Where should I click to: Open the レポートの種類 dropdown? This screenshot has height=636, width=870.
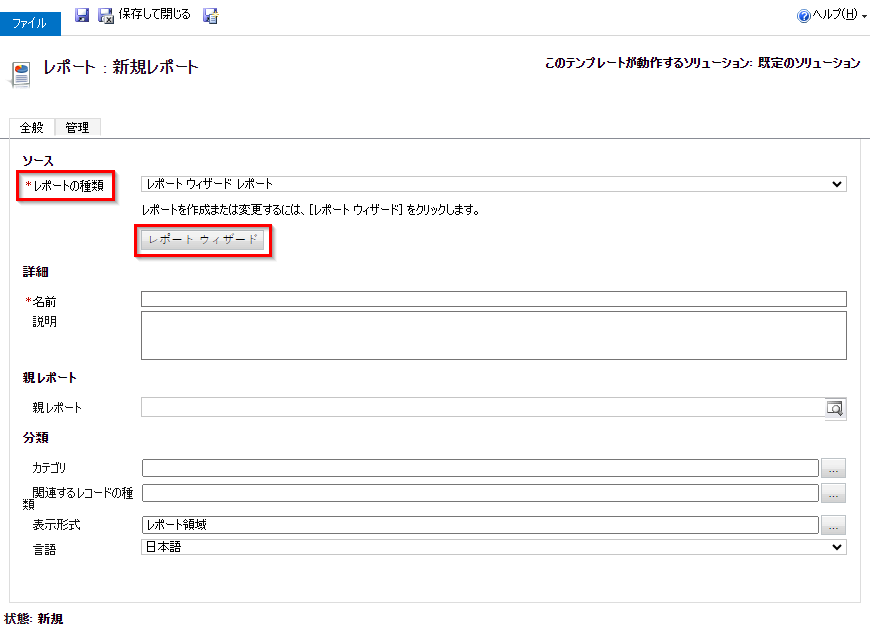[x=494, y=184]
